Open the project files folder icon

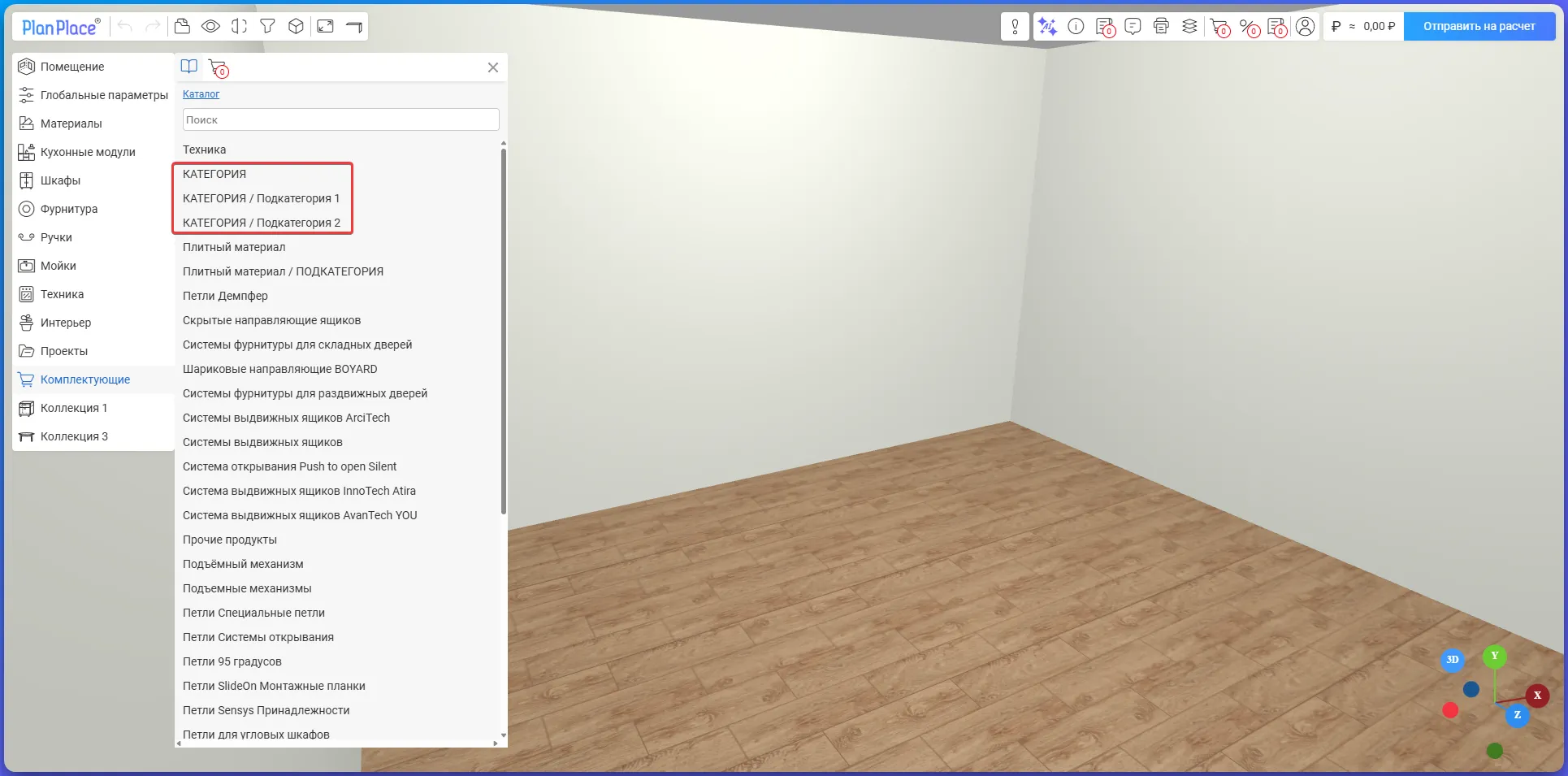183,26
